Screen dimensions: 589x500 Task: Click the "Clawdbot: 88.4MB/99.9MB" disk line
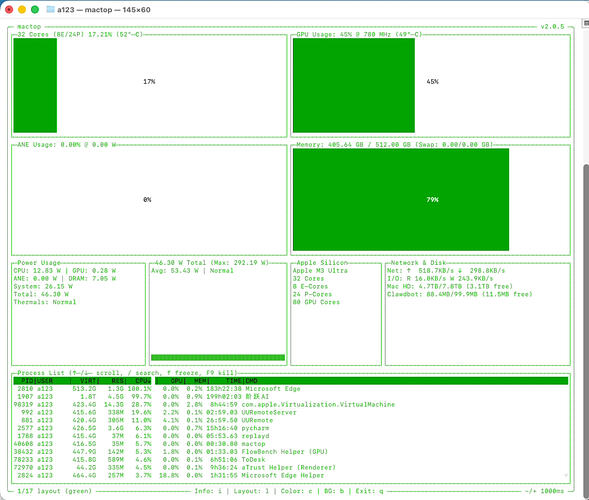(459, 295)
